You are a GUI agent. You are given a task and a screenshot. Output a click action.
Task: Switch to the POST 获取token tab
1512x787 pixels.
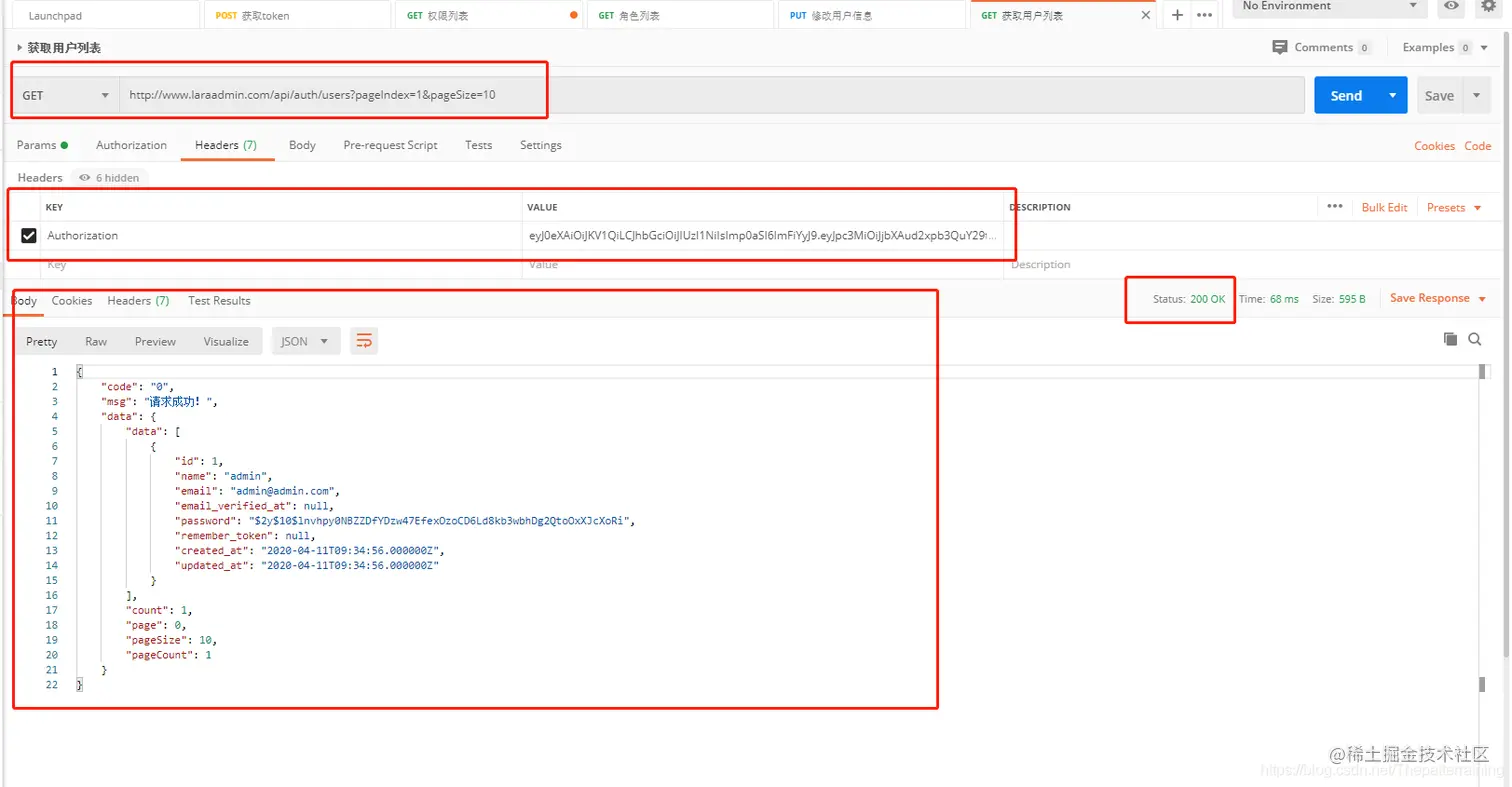[x=297, y=16]
